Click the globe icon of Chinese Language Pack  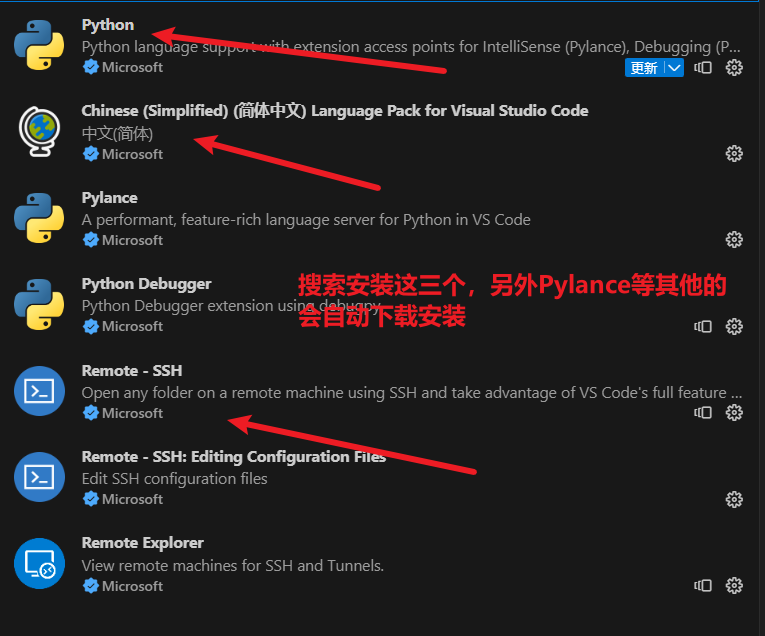39,131
